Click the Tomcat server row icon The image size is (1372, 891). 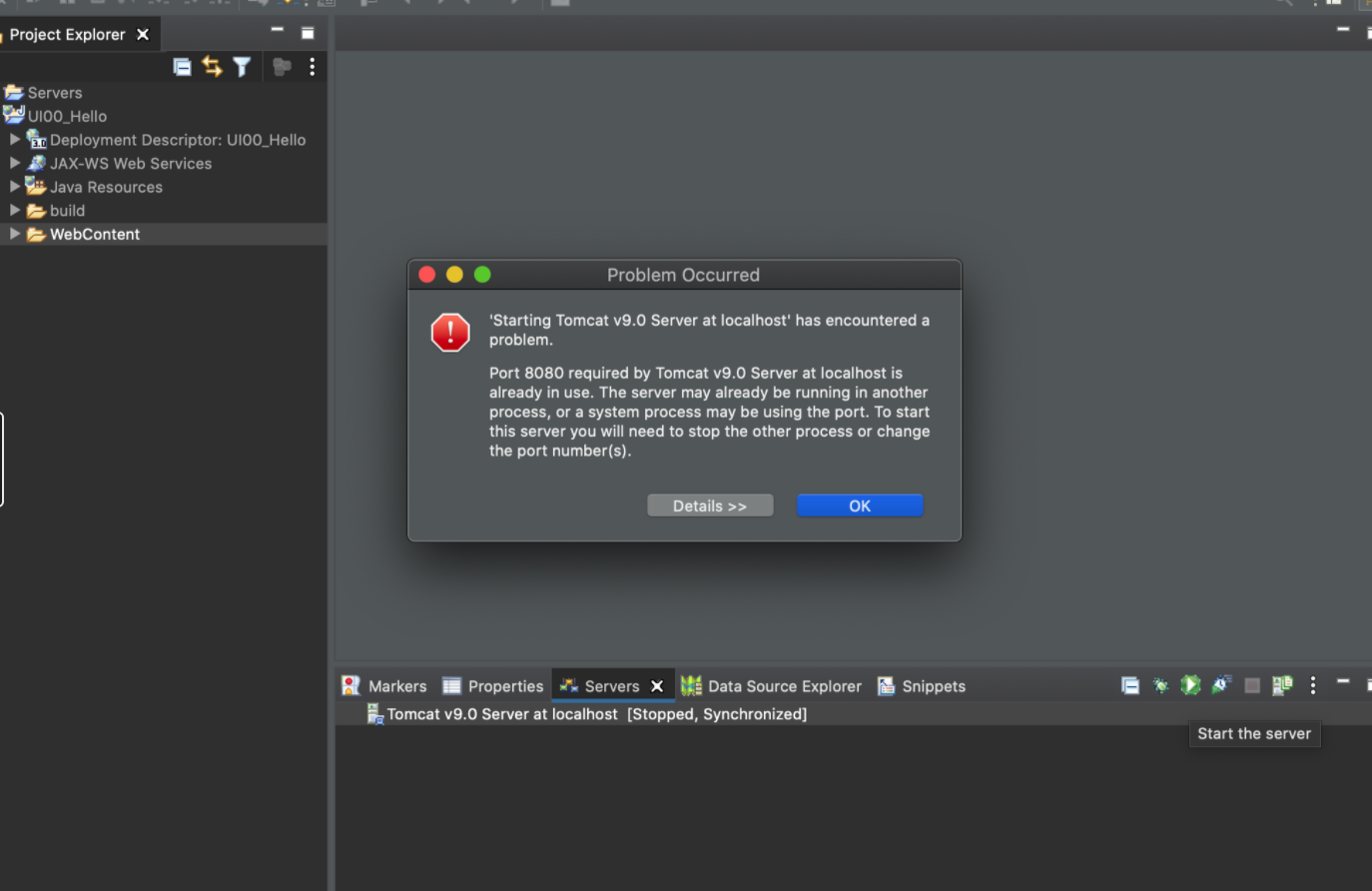(375, 714)
